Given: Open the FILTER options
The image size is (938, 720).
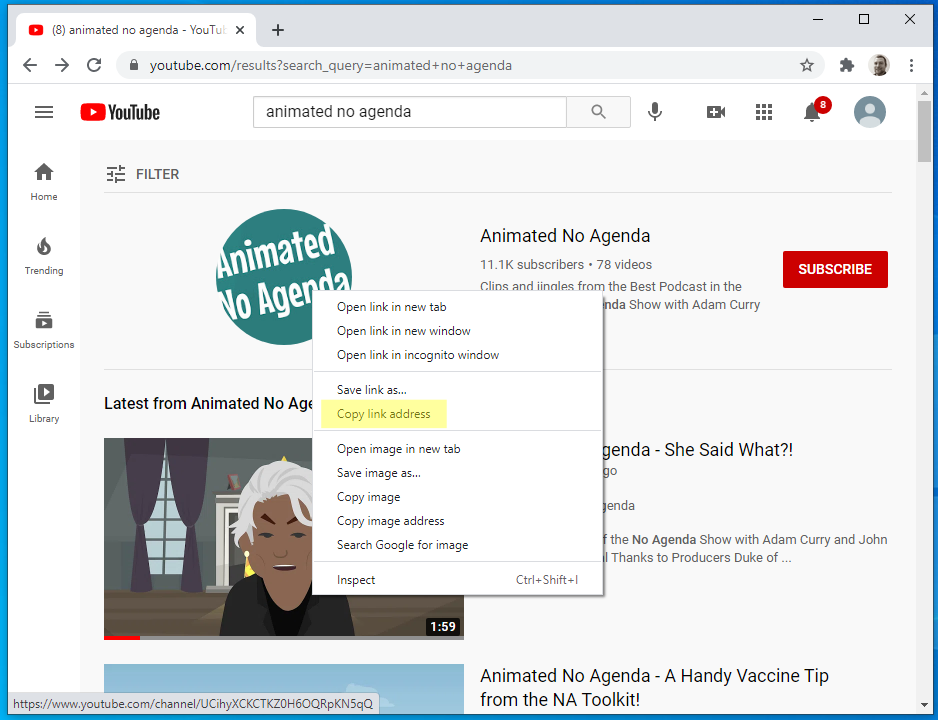Looking at the screenshot, I should click(x=143, y=174).
